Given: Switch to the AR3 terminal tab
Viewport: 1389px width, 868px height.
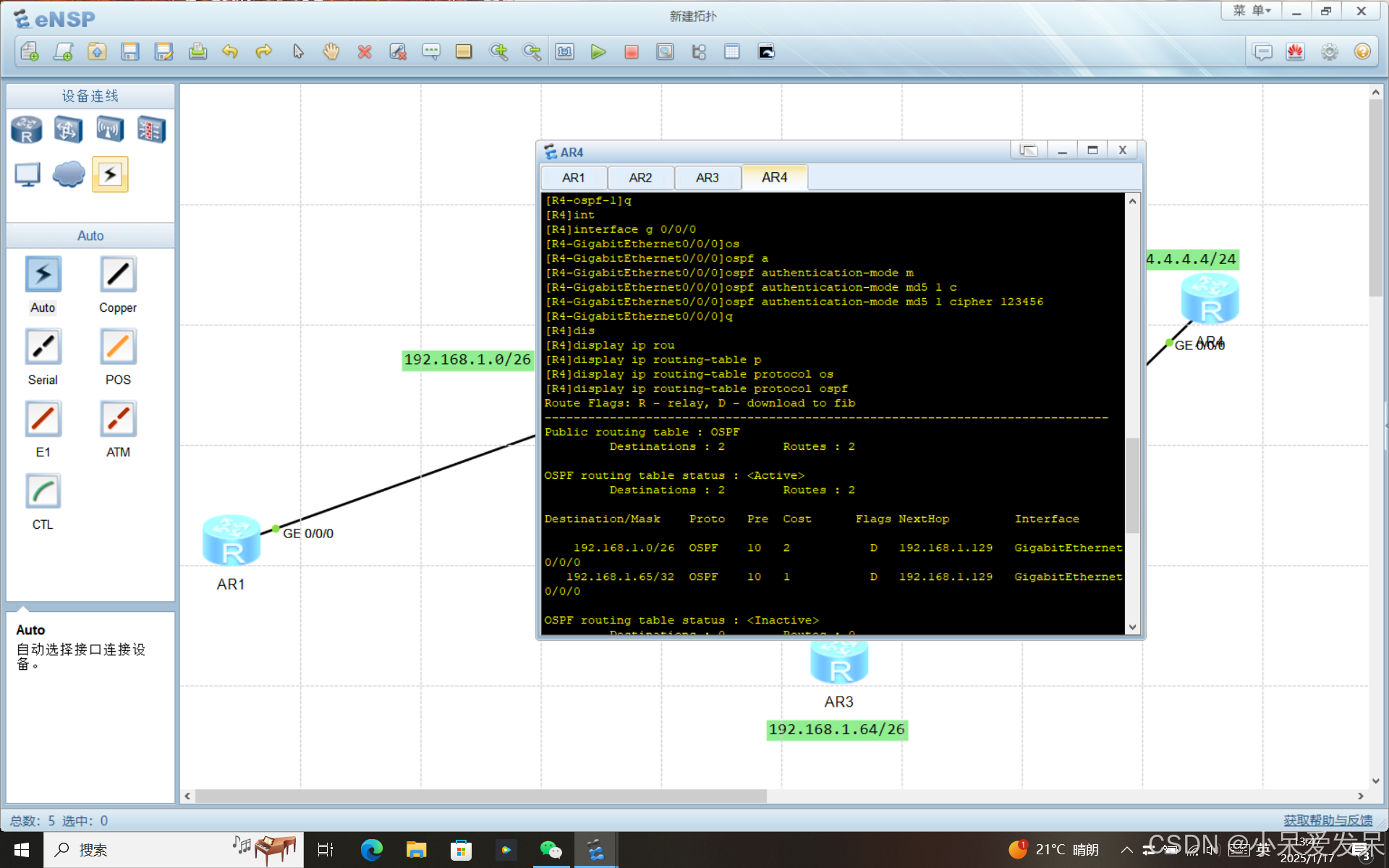Looking at the screenshot, I should (x=707, y=178).
